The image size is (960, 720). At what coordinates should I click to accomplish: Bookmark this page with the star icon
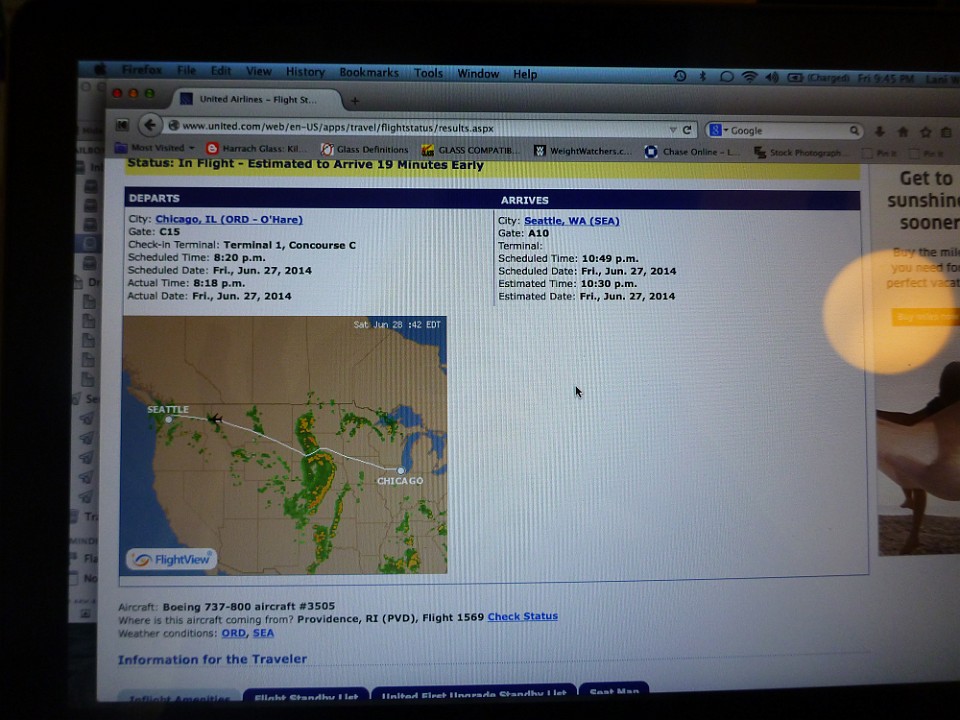pos(925,132)
